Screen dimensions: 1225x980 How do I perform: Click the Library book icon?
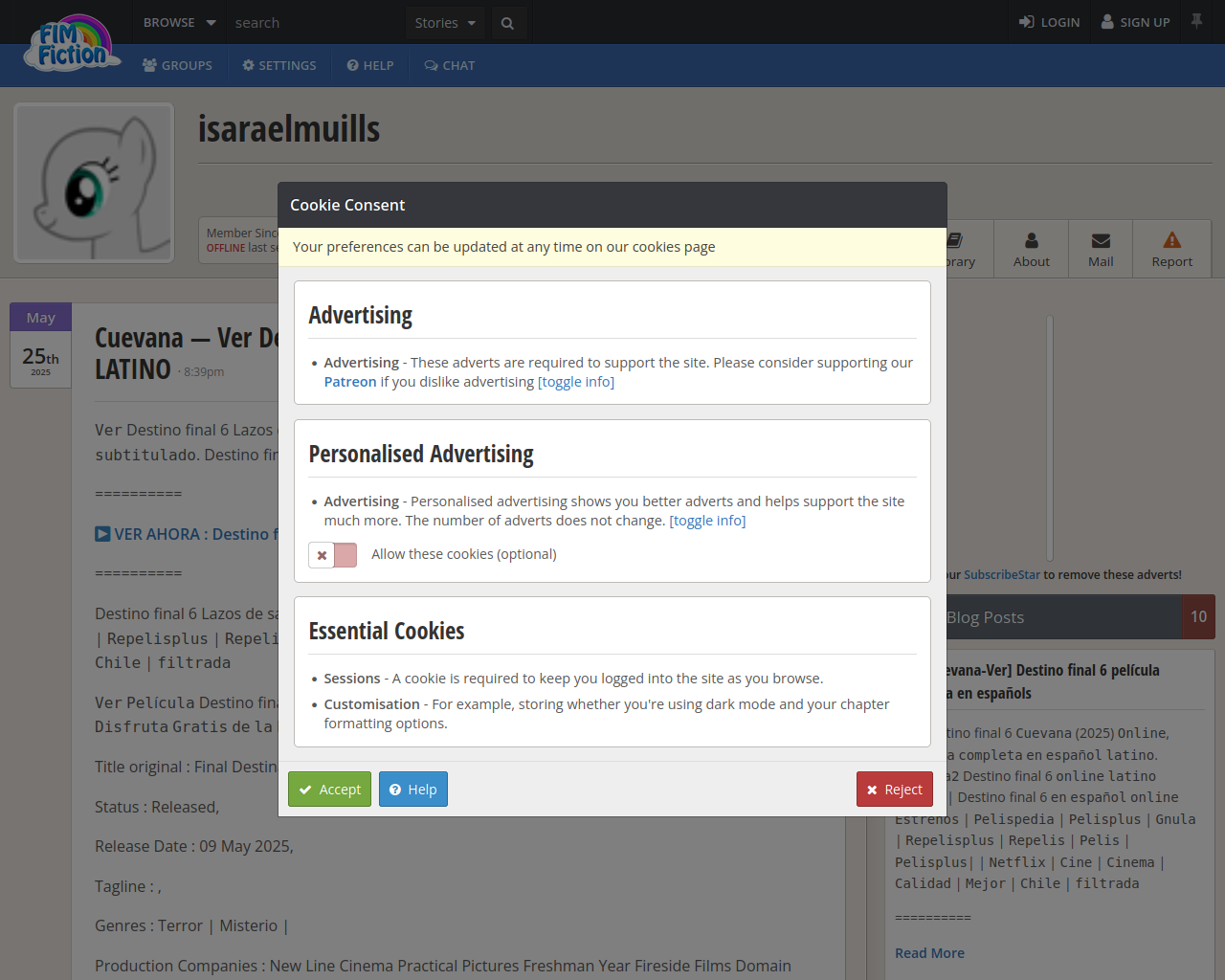point(954,240)
